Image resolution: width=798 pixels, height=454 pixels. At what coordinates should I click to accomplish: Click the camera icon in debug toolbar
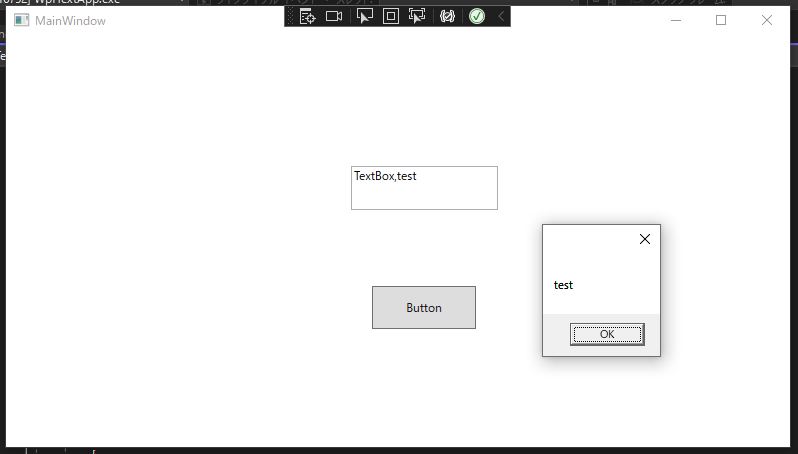[x=334, y=16]
